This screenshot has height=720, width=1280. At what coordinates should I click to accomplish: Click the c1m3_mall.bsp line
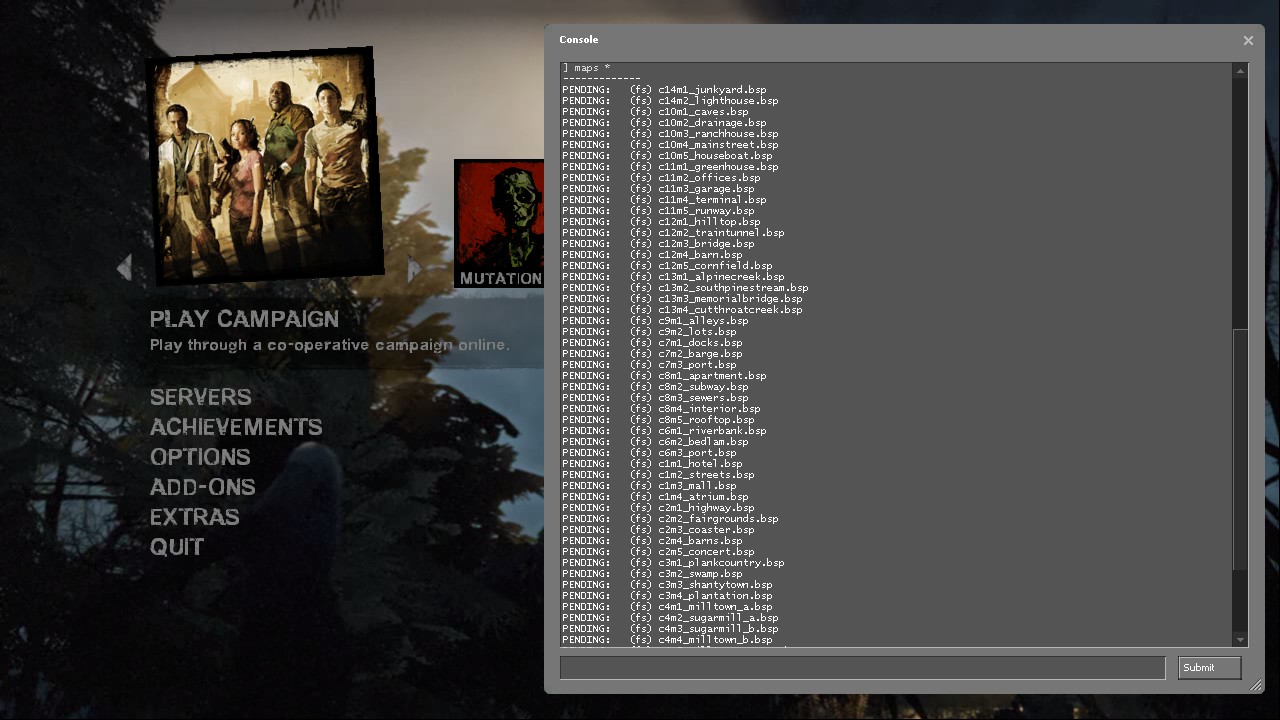click(x=649, y=486)
